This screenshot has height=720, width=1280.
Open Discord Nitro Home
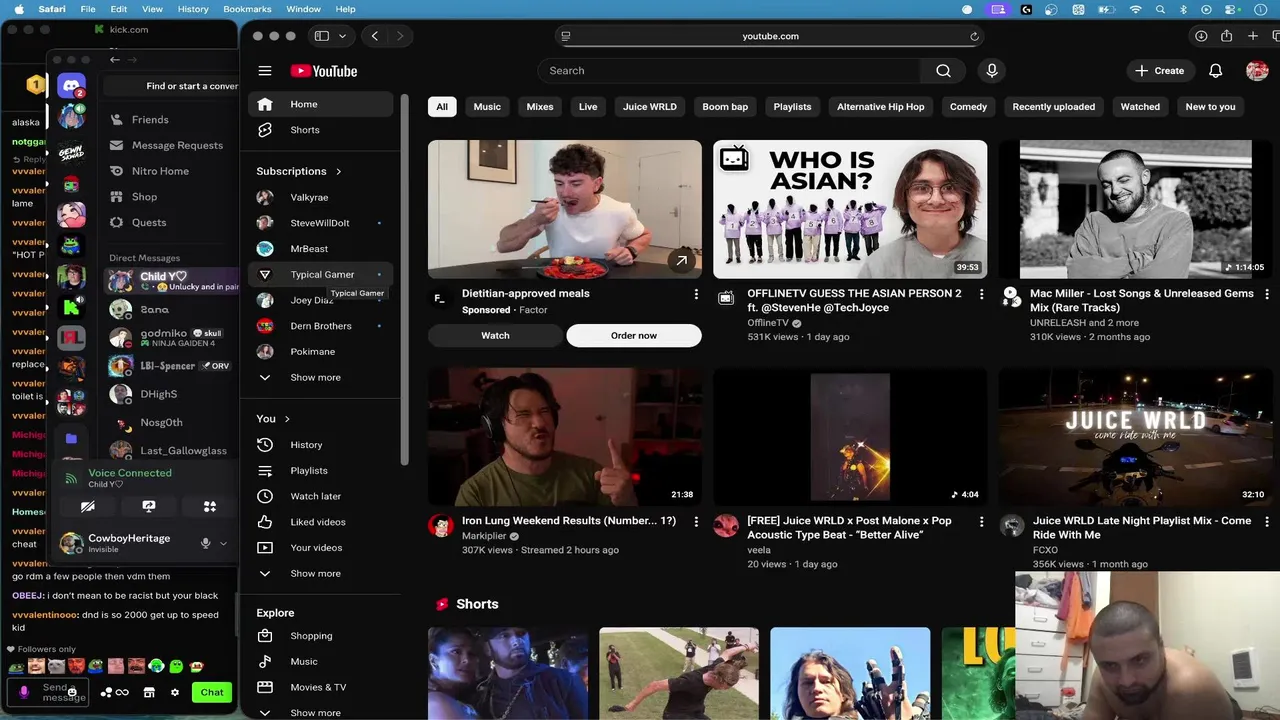167,171
